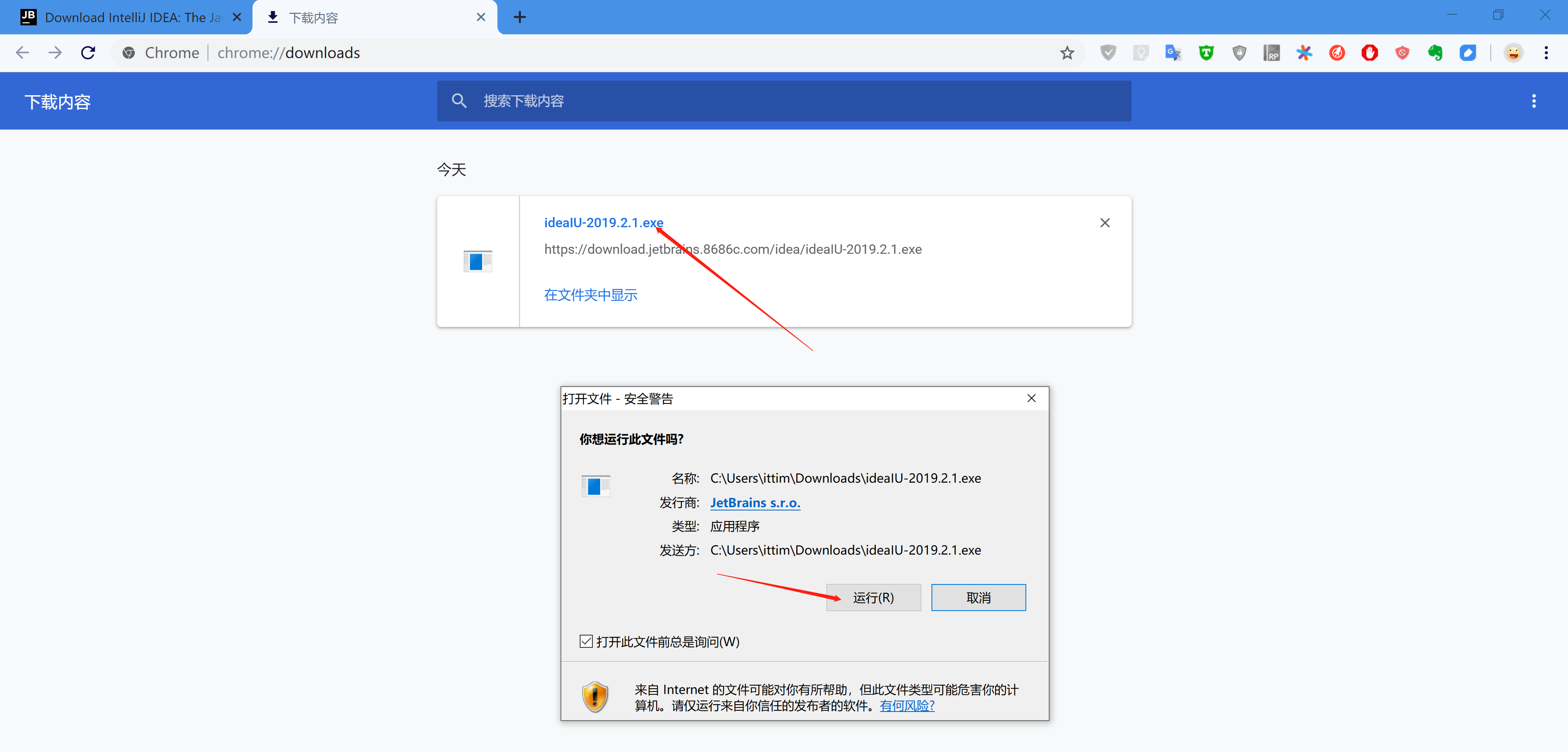The width and height of the screenshot is (1568, 752).
Task: Open the 有何风险? link
Action: [x=907, y=706]
